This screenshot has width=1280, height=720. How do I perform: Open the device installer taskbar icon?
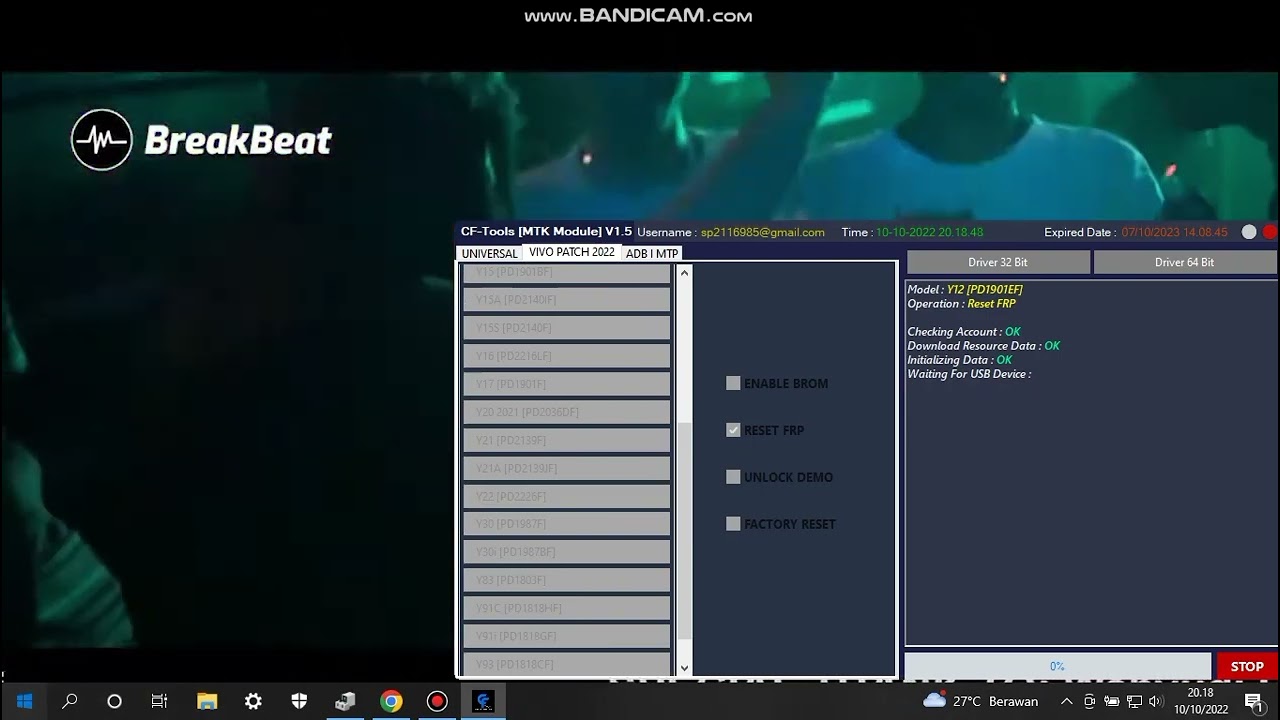(345, 701)
